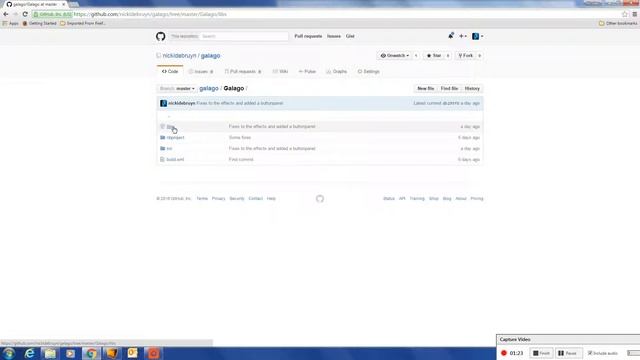Open the plus create-new dropdown
Viewport: 640px width, 360px height.
point(463,36)
